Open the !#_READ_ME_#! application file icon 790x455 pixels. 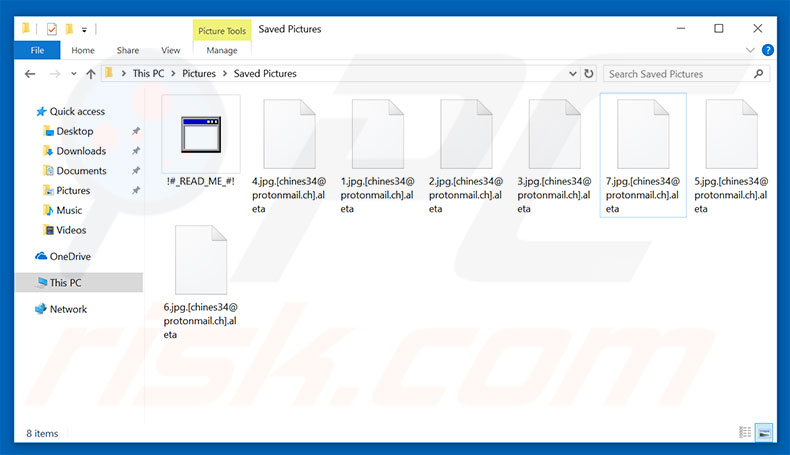[201, 134]
